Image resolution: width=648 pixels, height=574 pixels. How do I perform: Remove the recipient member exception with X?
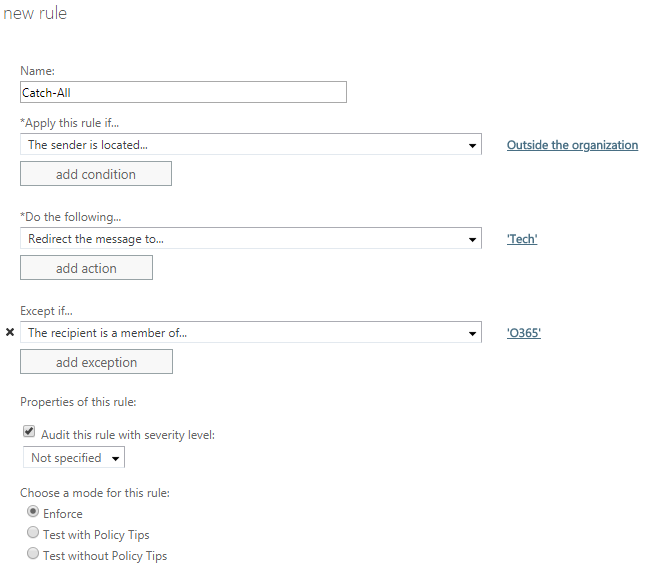[10, 332]
